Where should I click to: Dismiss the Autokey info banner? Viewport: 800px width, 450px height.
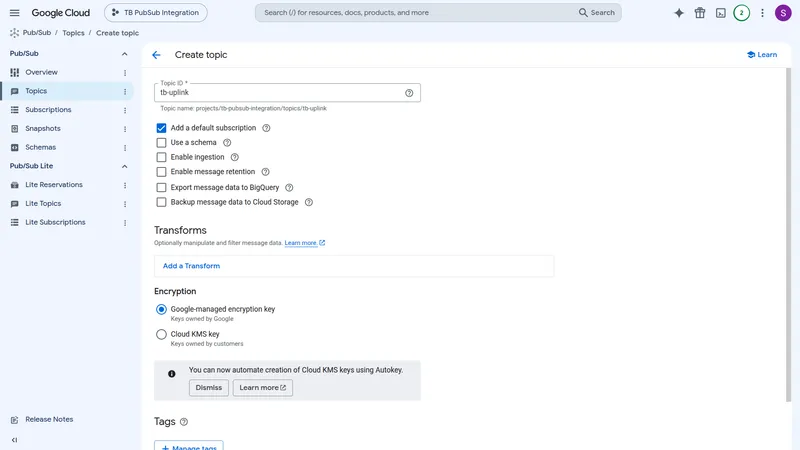[x=209, y=388]
